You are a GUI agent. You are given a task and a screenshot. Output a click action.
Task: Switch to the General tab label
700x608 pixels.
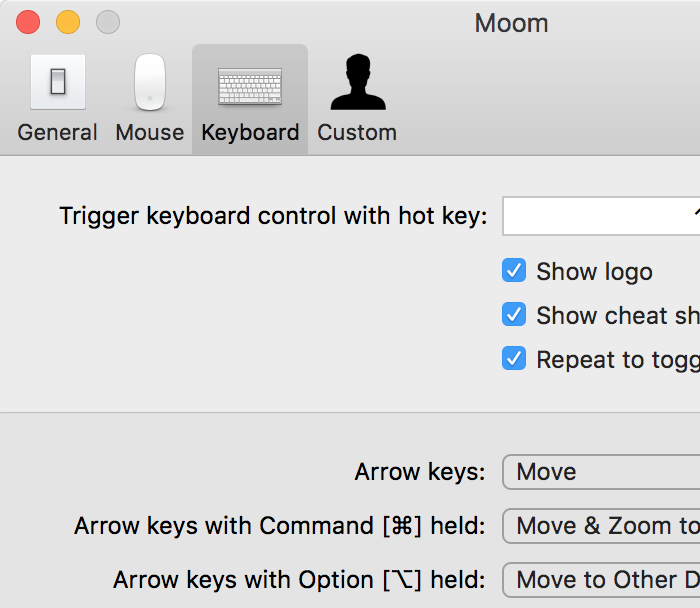click(58, 132)
